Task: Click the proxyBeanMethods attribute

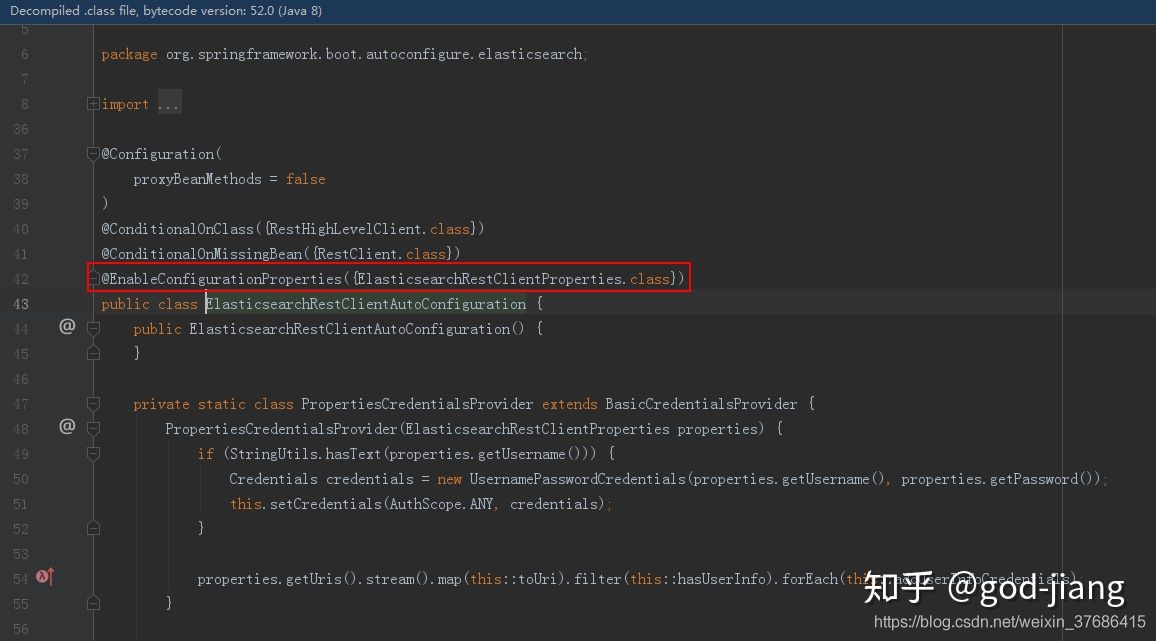Action: coord(197,179)
